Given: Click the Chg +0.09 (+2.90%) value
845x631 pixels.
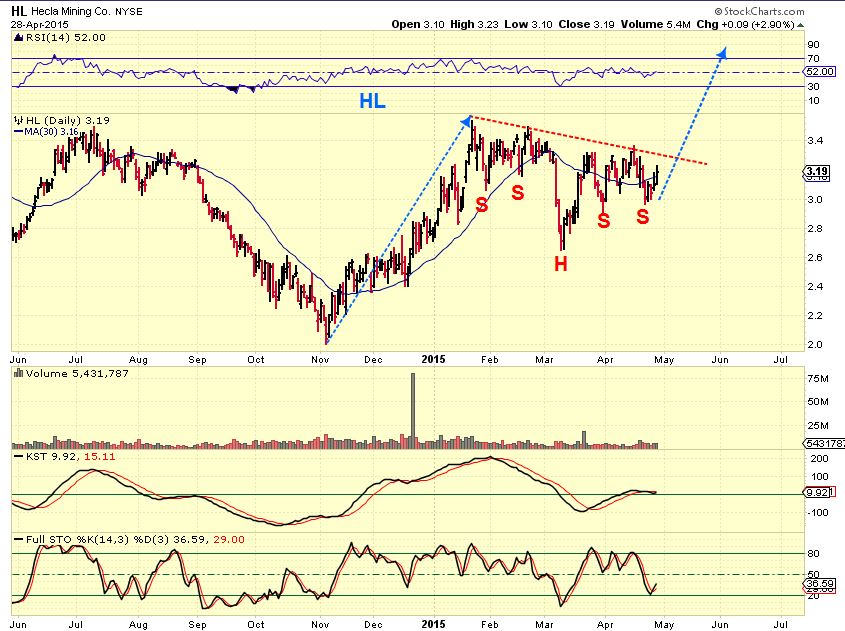Looking at the screenshot, I should (x=745, y=24).
